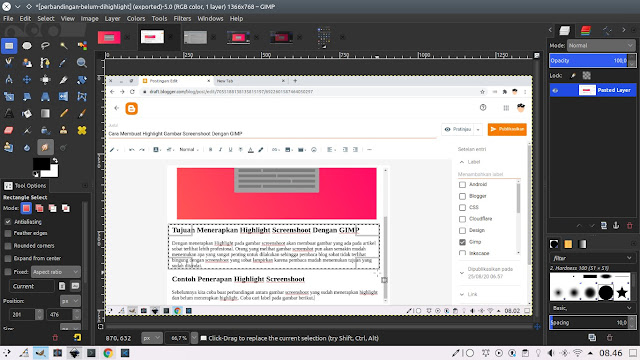Select the first pink image thumbnail tab
This screenshot has width=640, height=360.
pyautogui.click(x=109, y=37)
